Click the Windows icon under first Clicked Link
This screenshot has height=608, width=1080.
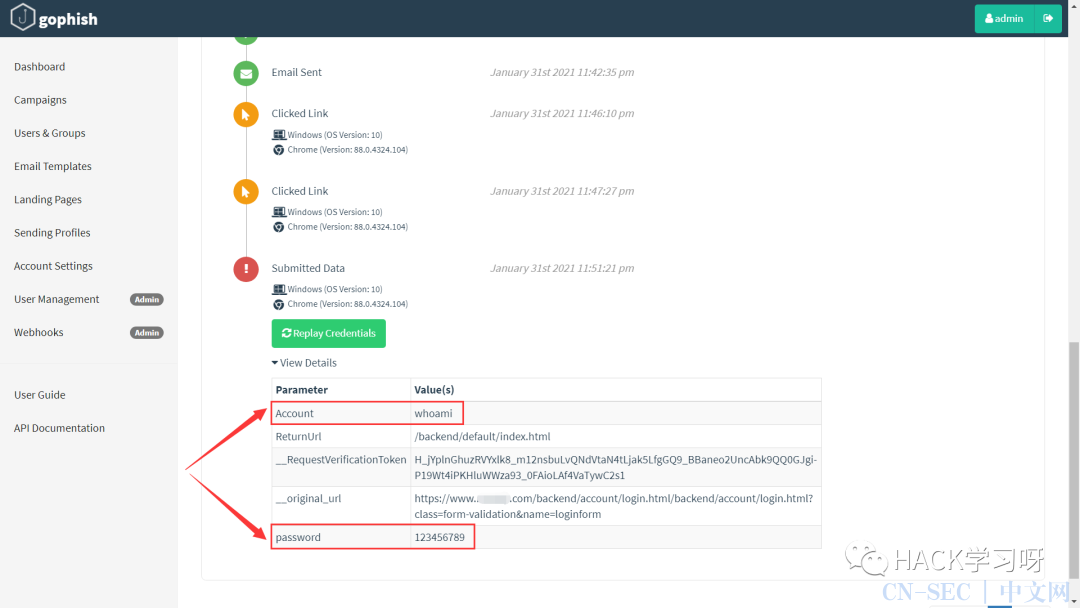pos(279,135)
